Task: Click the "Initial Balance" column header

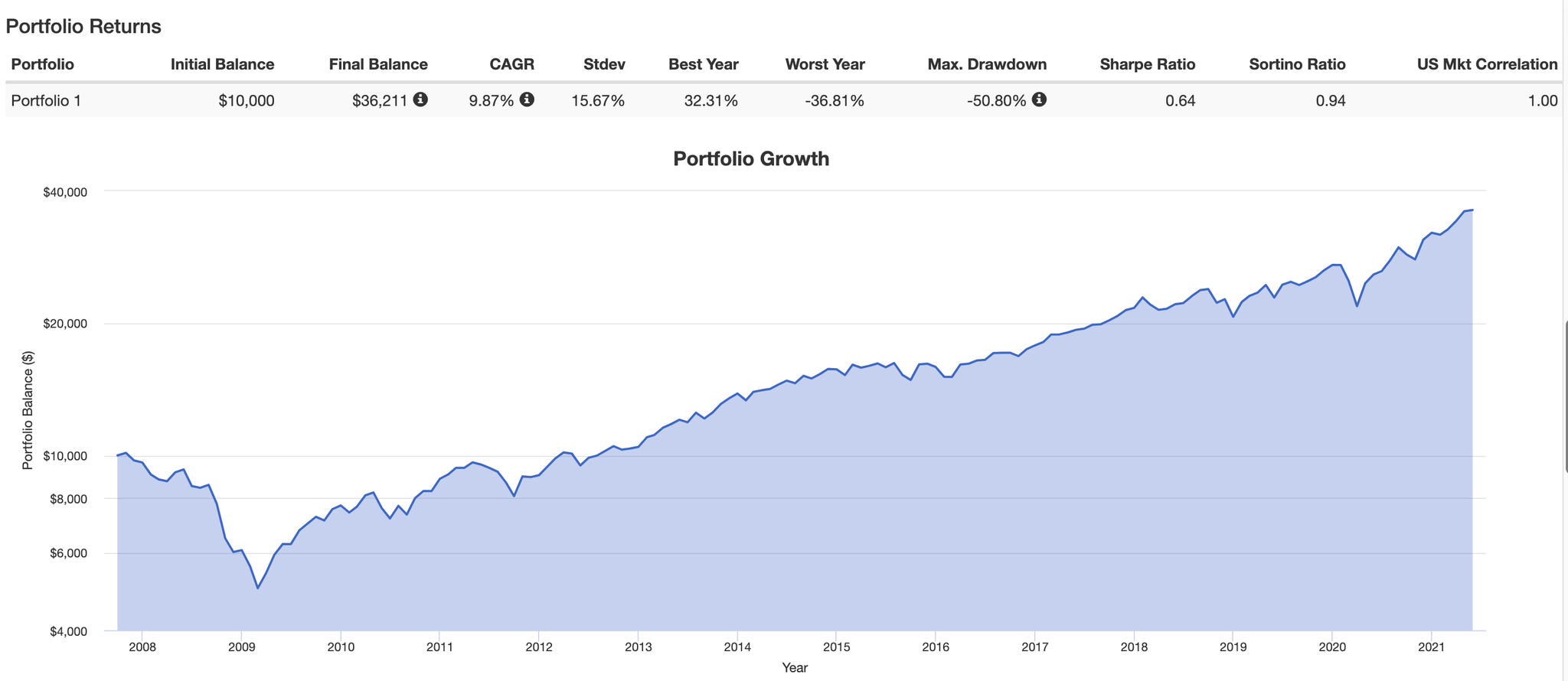Action: [x=222, y=64]
